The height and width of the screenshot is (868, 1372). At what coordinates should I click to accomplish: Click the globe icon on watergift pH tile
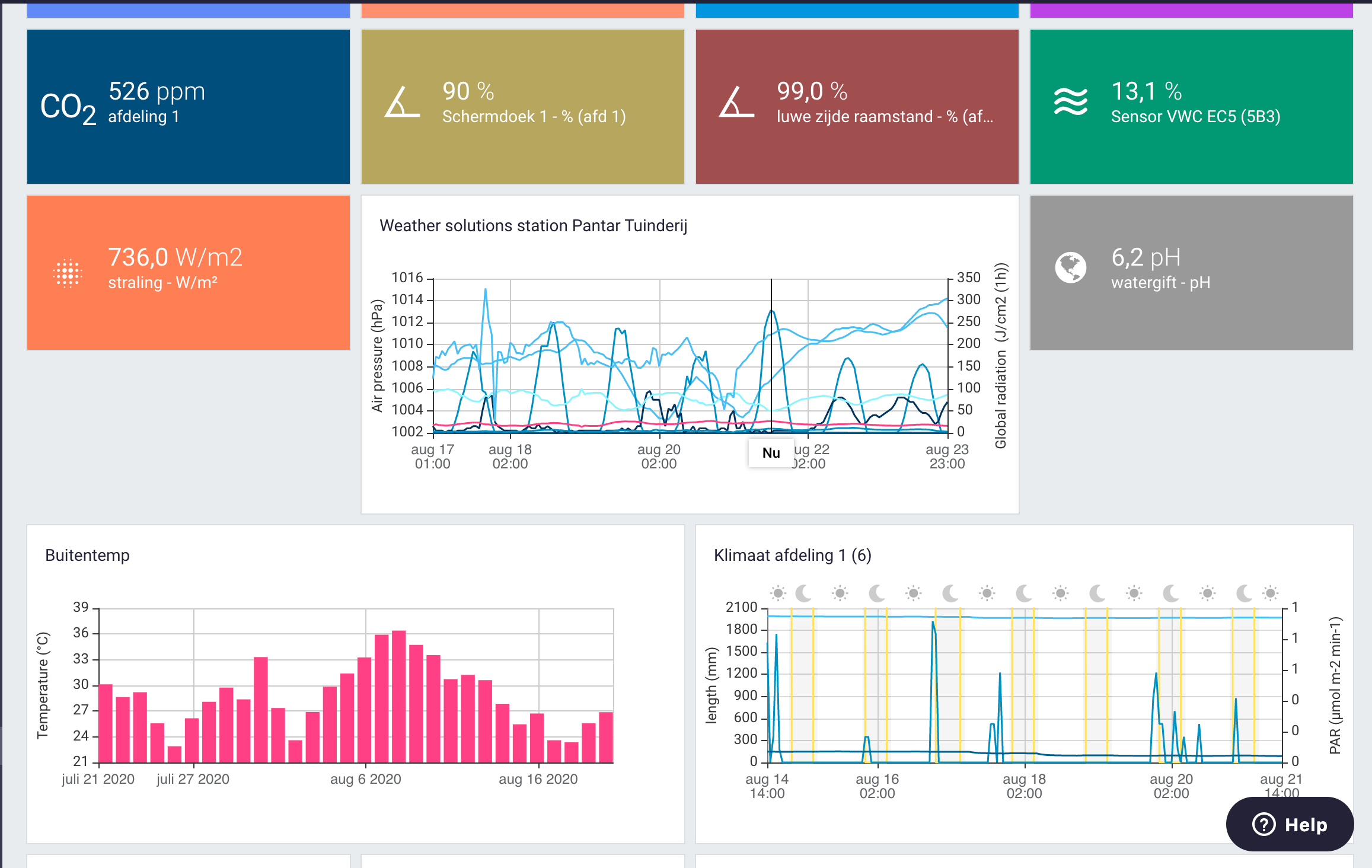coord(1071,268)
